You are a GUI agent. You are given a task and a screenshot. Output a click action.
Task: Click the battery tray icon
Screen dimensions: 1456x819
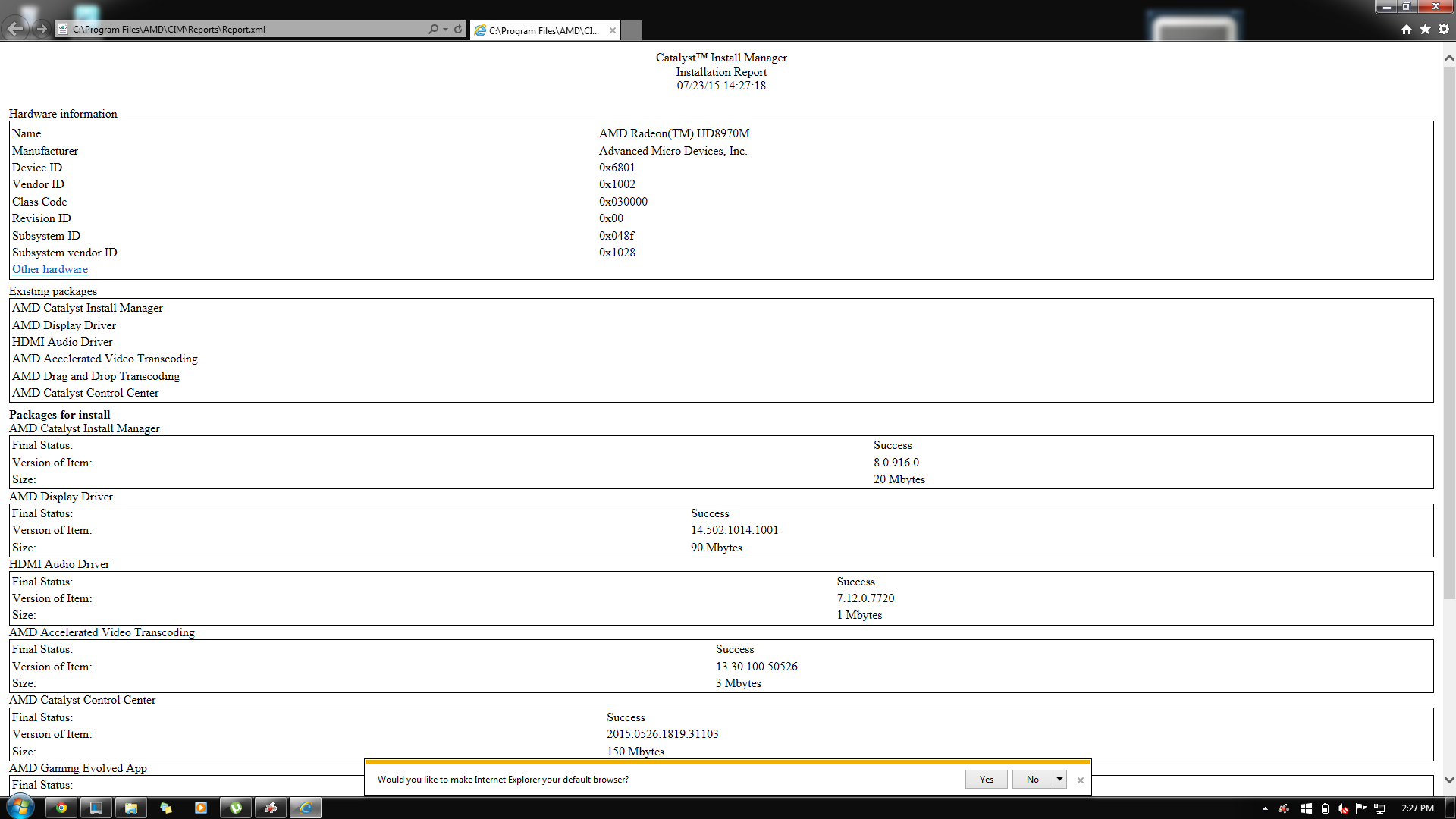[x=1325, y=808]
